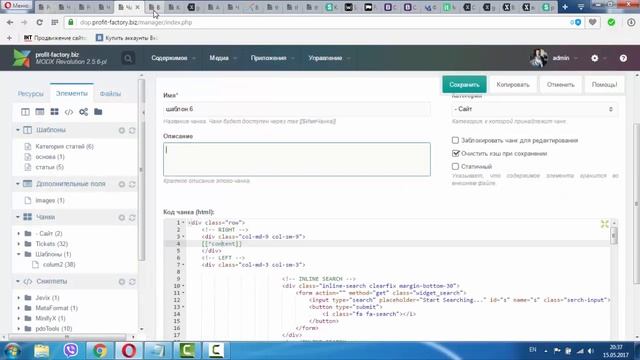The width and height of the screenshot is (640, 360).
Task: Create new chunk icon in tree toolbar
Action: pos(54,112)
